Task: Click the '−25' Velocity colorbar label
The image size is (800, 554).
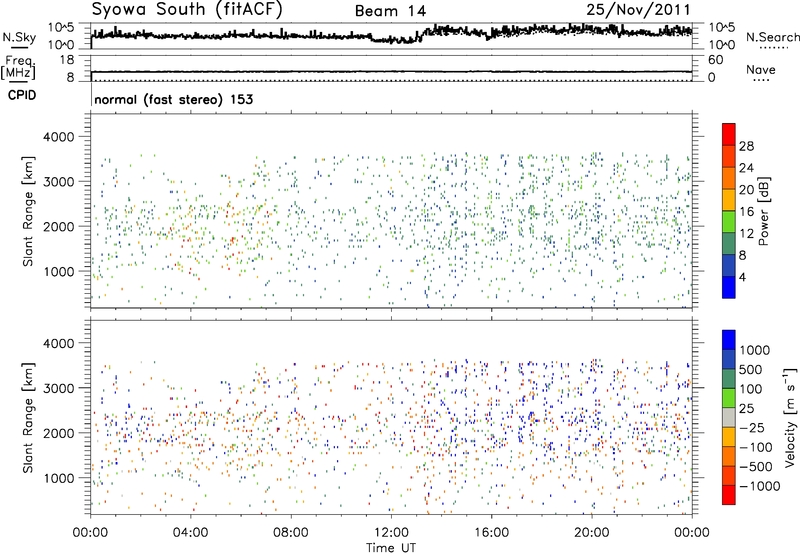Action: pos(751,428)
